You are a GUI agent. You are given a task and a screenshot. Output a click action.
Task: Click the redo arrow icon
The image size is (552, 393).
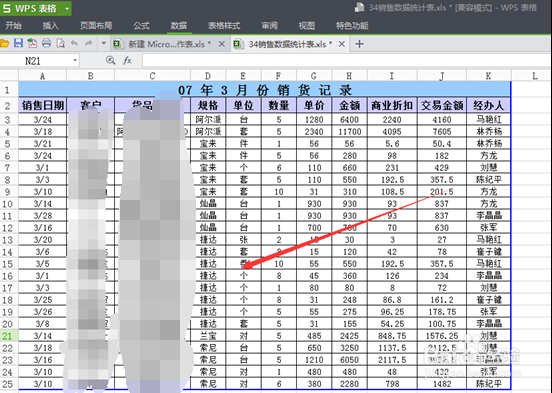(88, 43)
